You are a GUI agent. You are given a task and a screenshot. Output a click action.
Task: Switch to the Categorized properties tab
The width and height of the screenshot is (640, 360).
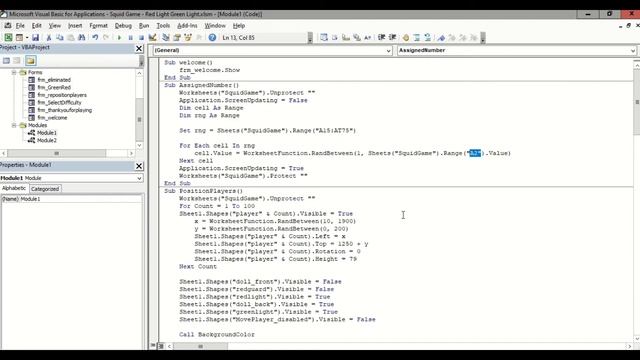coord(45,189)
